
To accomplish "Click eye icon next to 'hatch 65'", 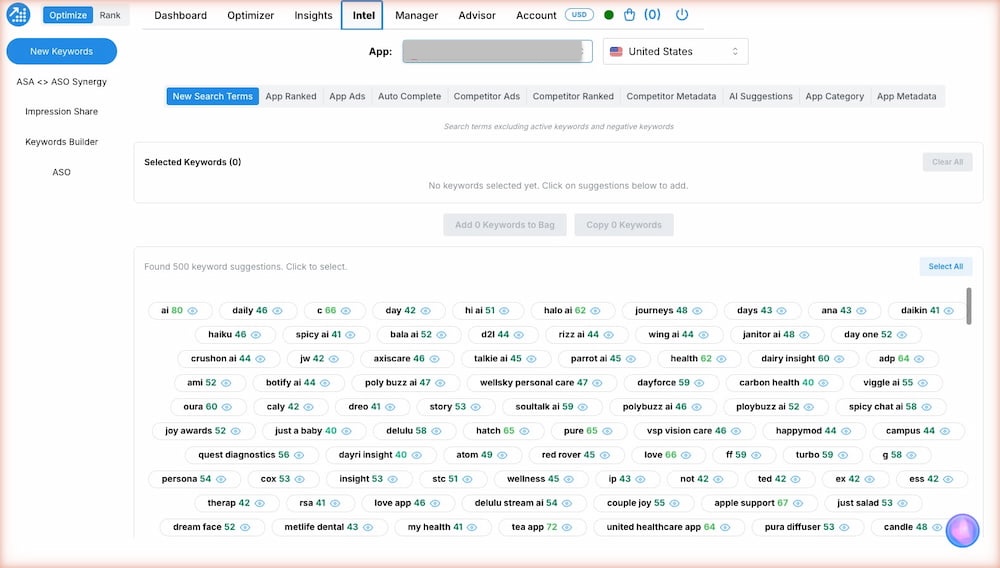I will click(524, 431).
